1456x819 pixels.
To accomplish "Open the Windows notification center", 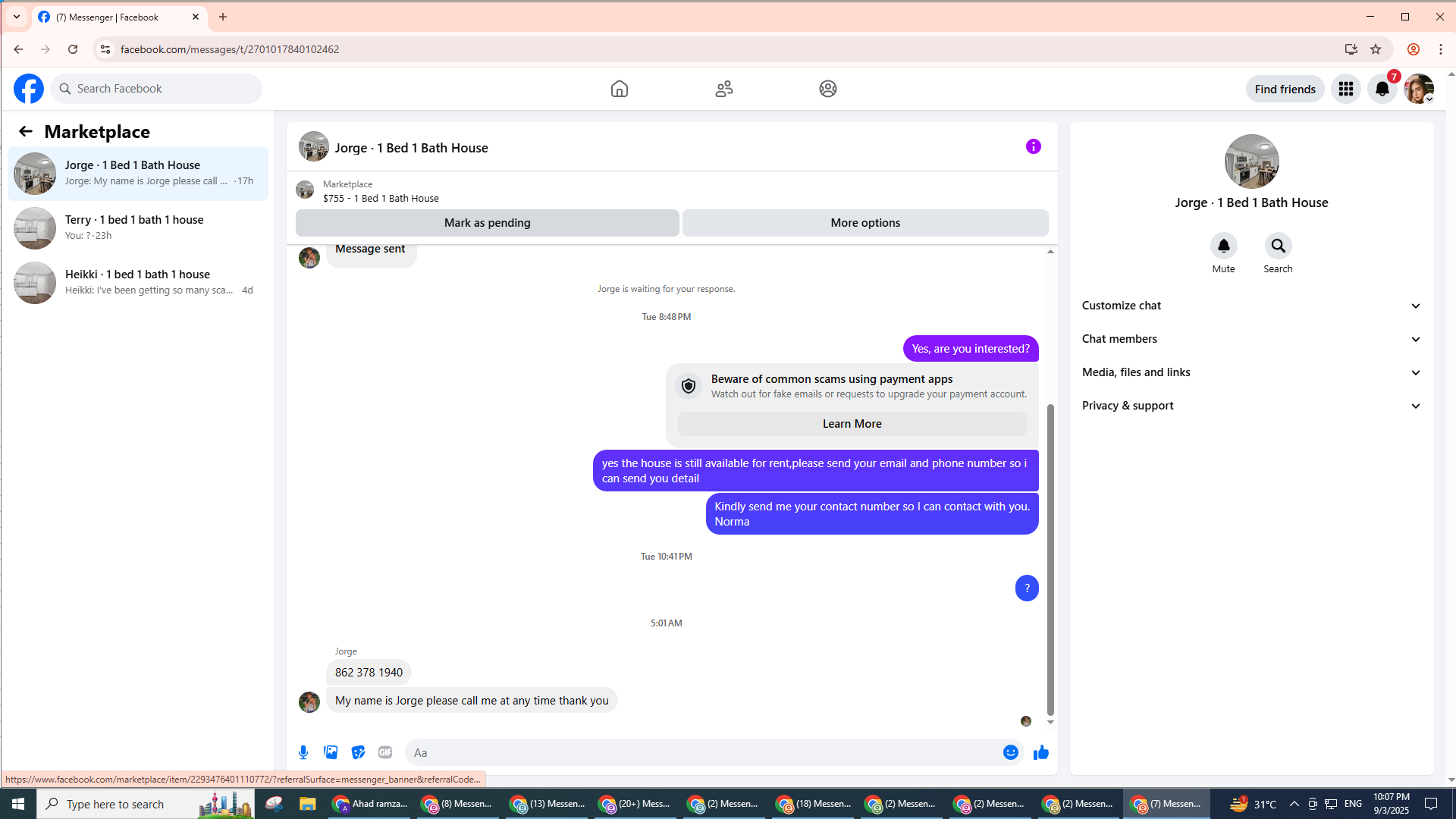I will coord(1432,804).
